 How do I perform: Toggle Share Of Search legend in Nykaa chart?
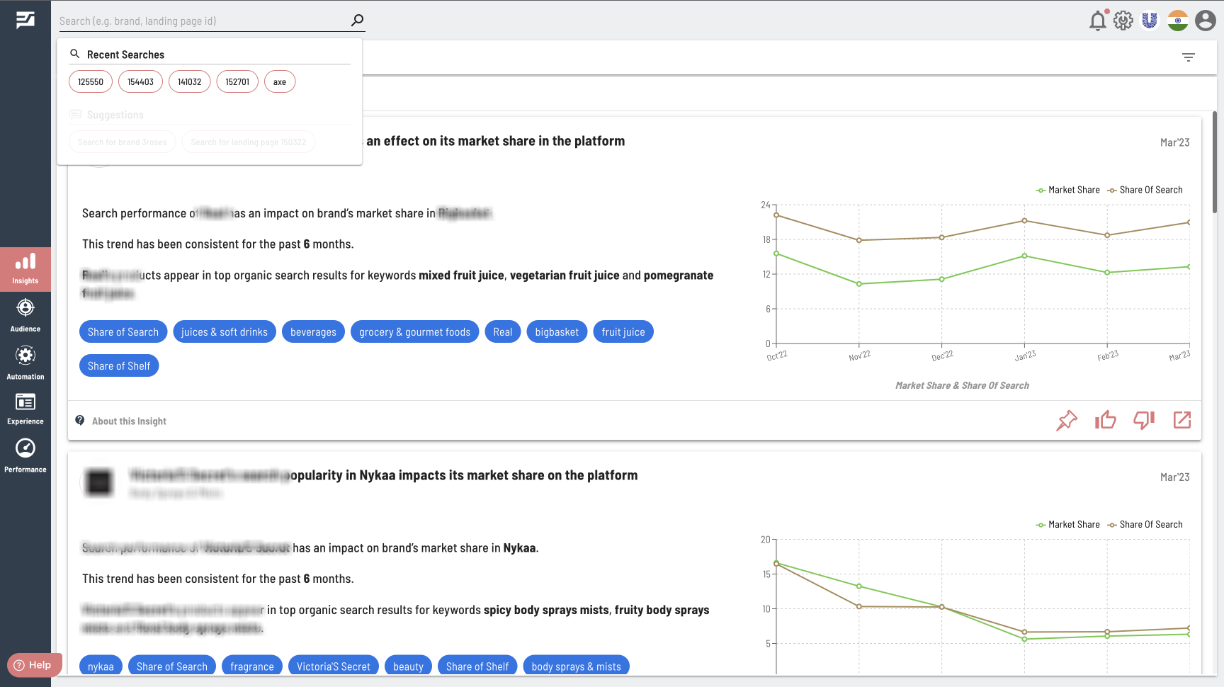pos(1144,524)
